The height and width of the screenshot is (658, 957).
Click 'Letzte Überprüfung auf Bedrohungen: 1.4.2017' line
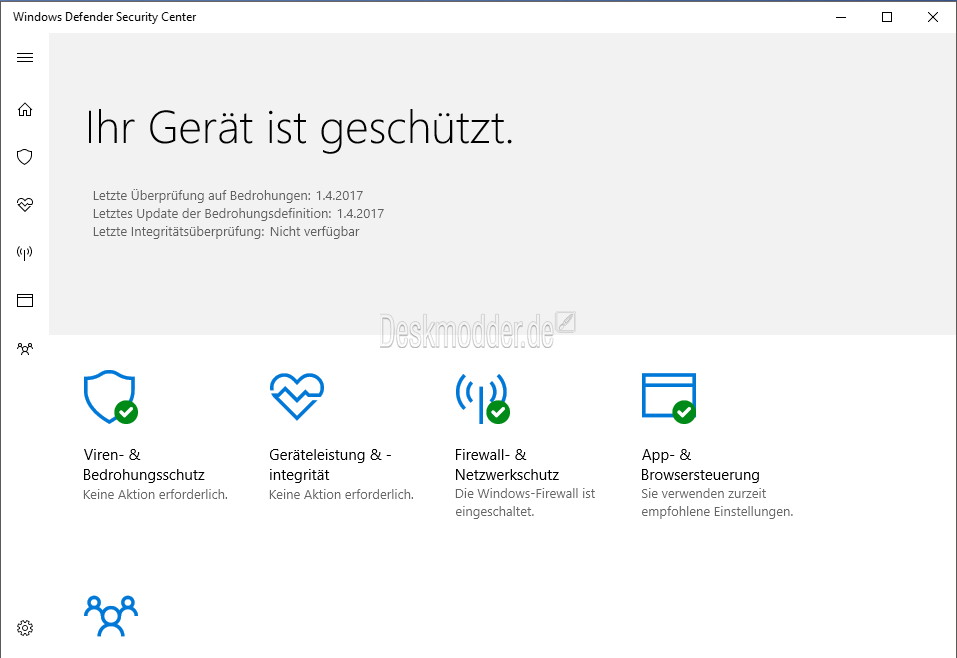point(228,195)
